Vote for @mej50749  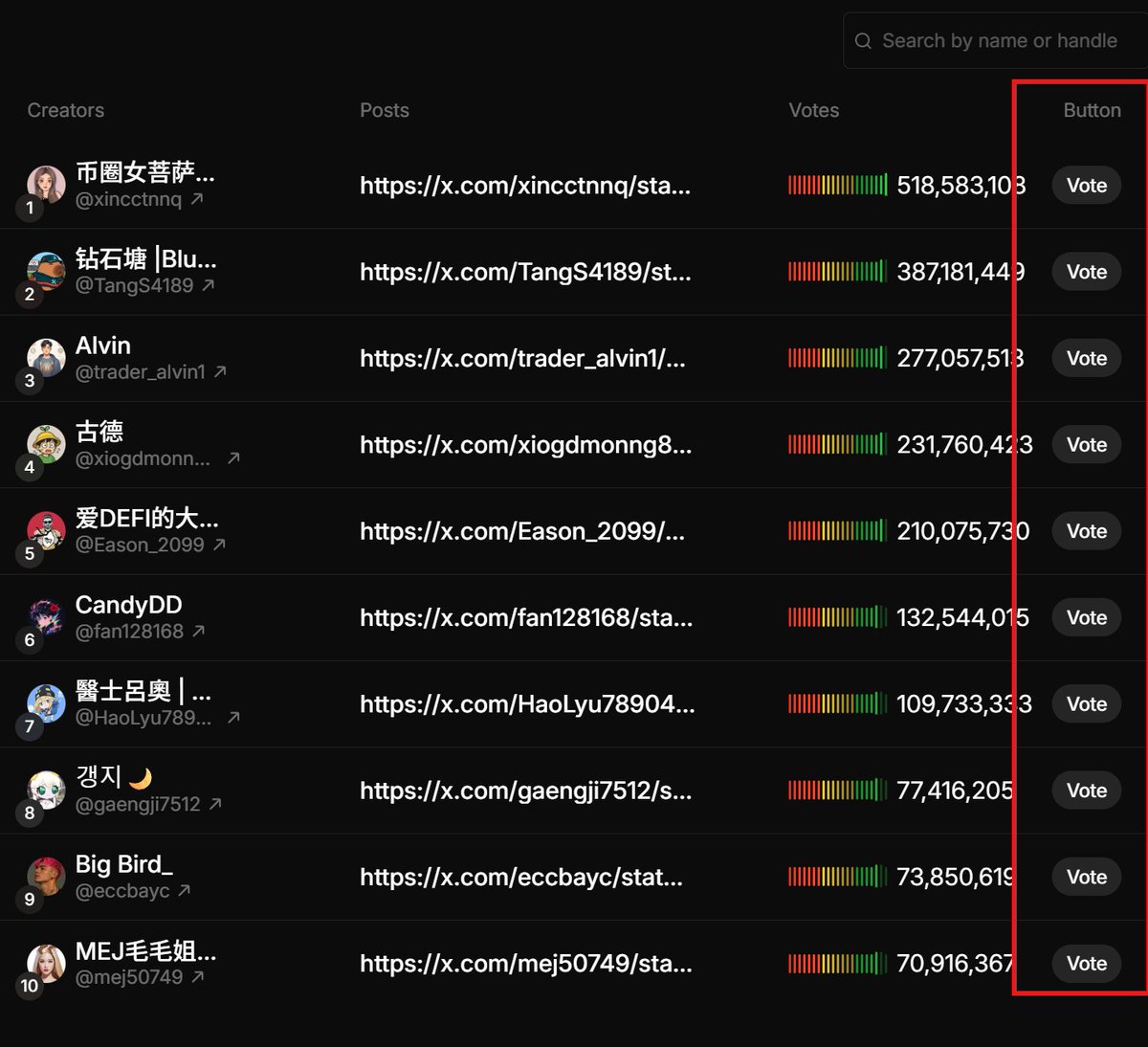[x=1087, y=964]
